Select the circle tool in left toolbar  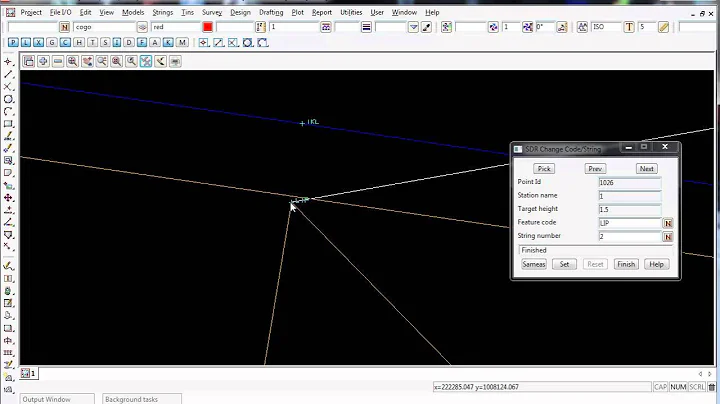(8, 99)
